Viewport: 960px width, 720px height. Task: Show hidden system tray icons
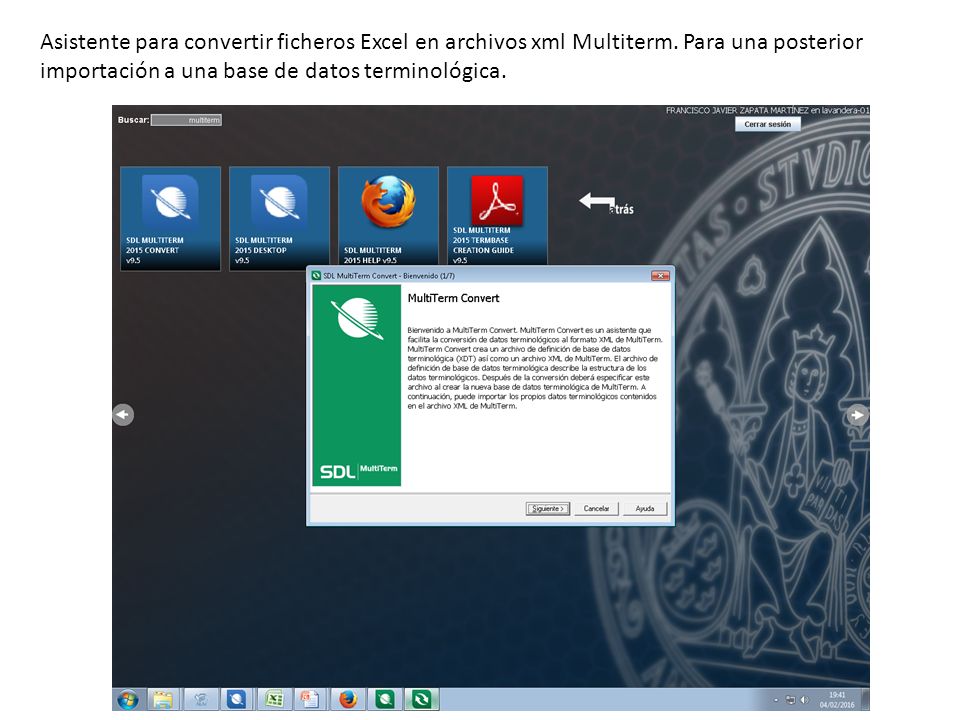776,700
